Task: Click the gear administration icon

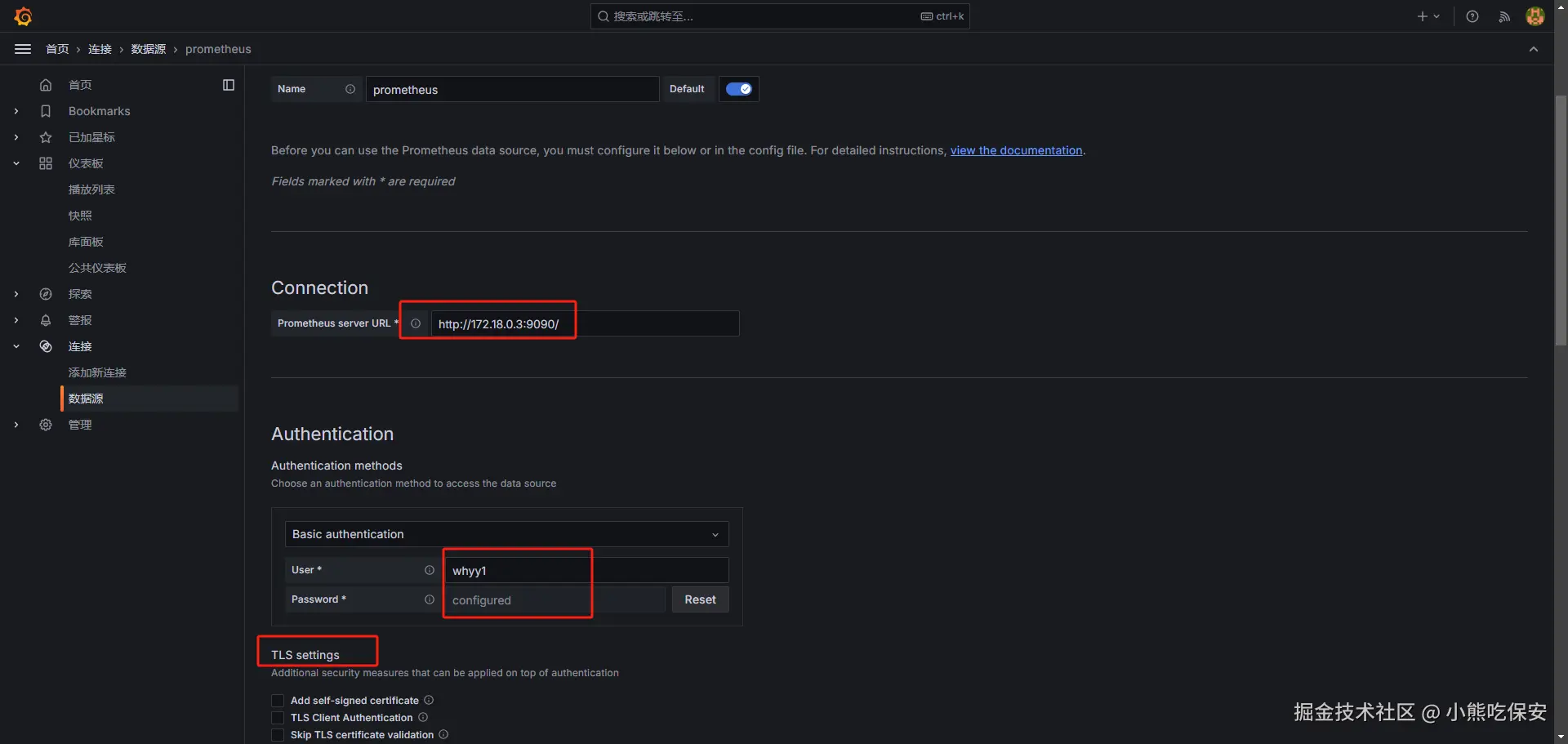Action: (x=46, y=425)
